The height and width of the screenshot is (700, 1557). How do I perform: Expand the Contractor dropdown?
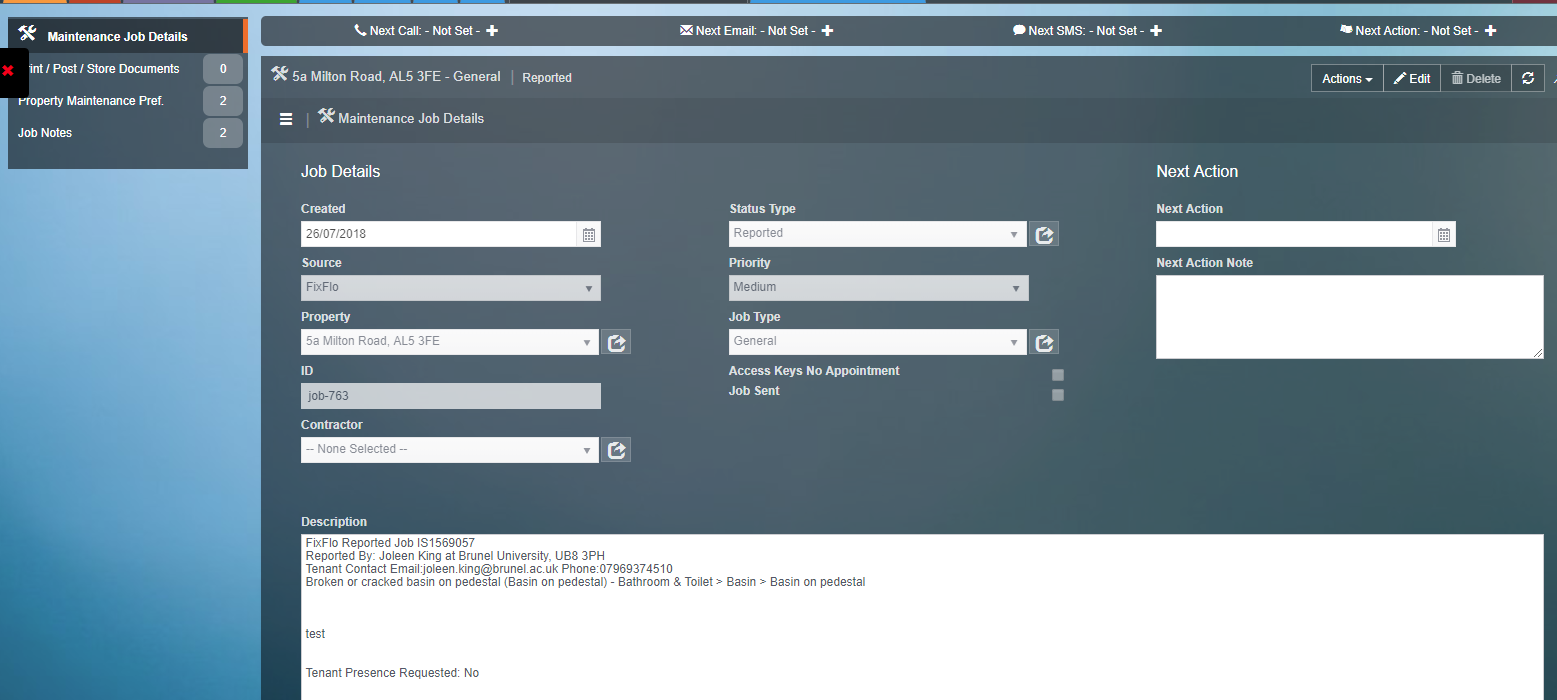450,450
